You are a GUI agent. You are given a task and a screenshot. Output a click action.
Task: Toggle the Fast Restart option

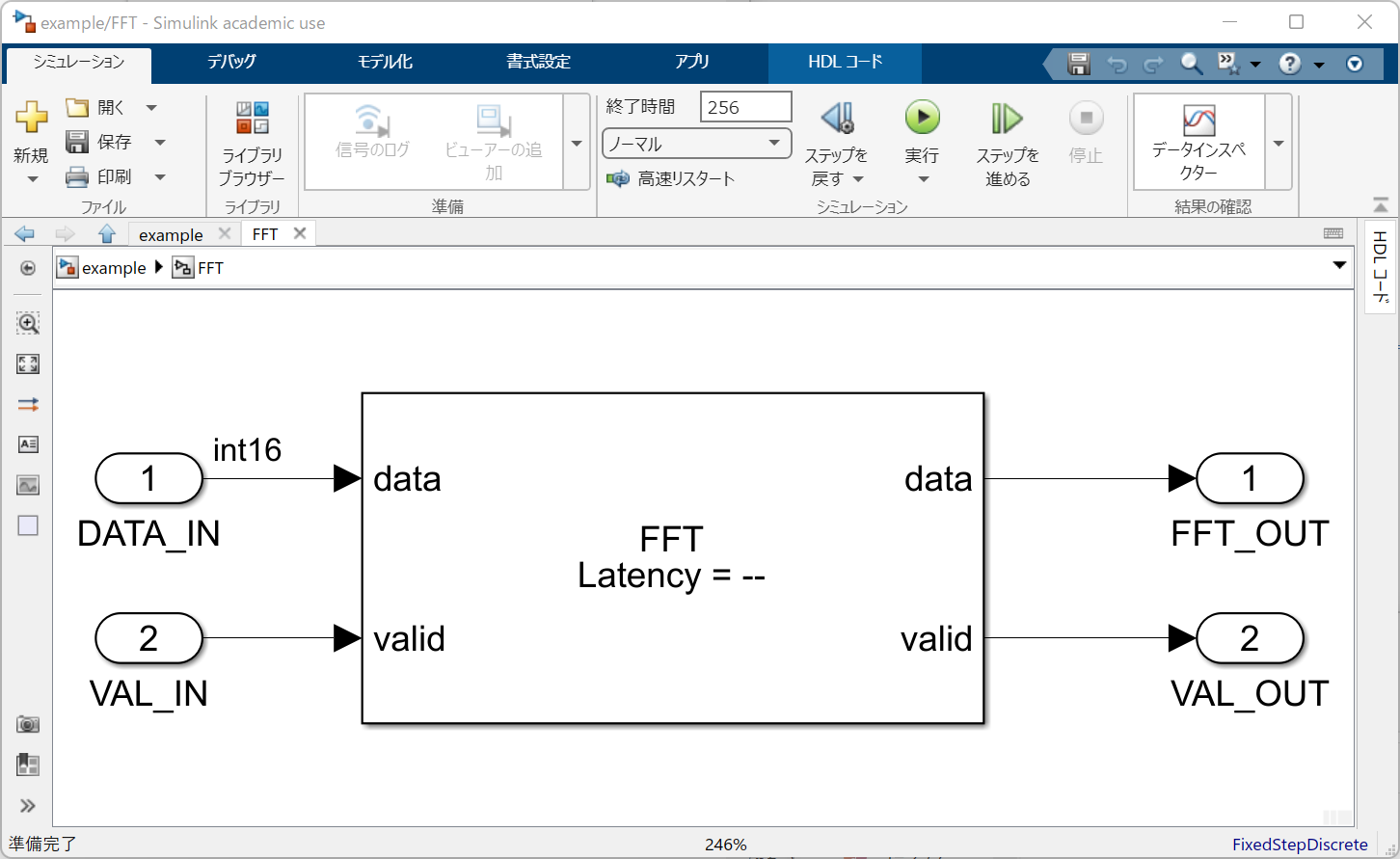tap(671, 178)
